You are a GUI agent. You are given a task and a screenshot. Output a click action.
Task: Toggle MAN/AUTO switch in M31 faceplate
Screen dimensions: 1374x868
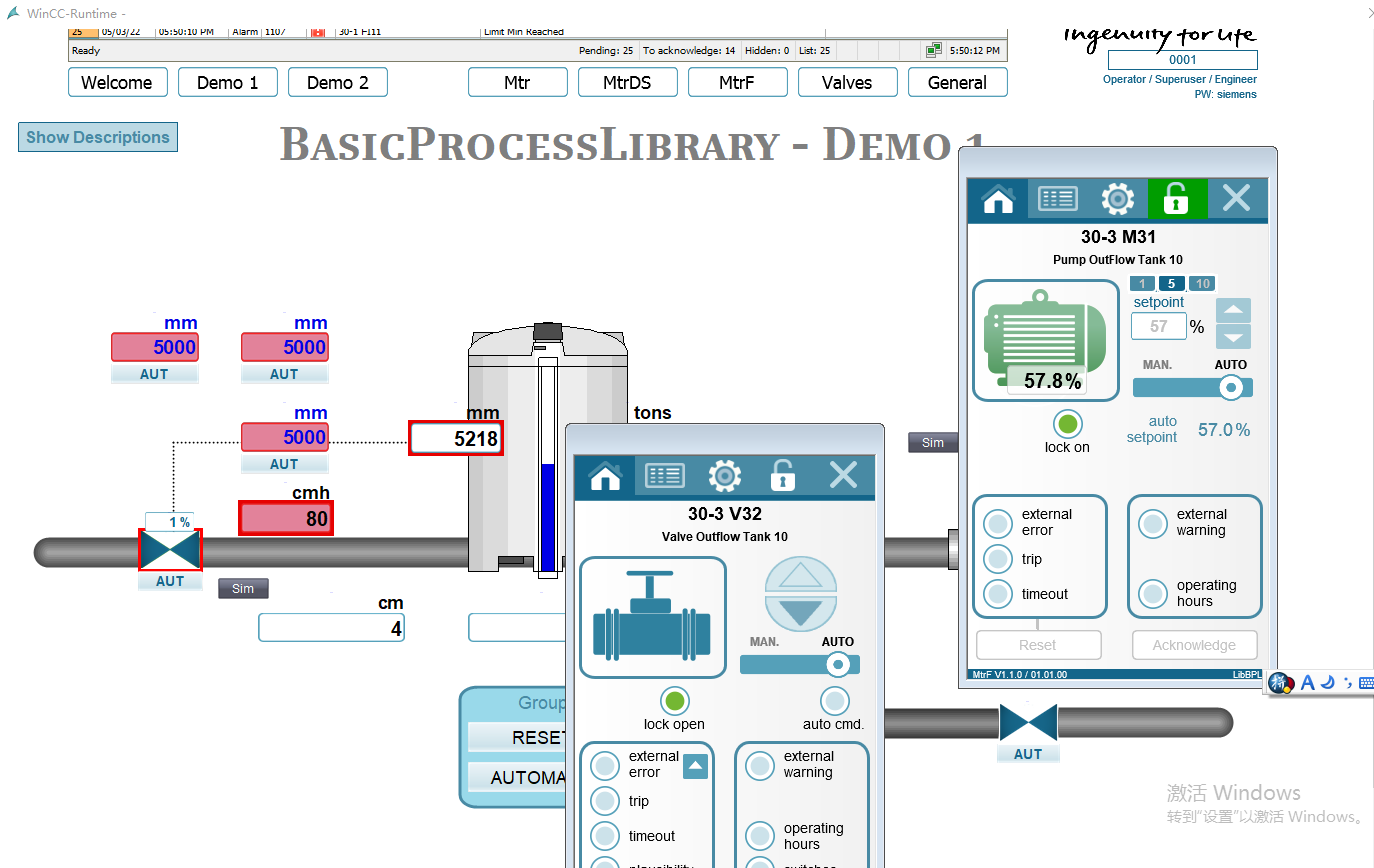coord(1192,387)
